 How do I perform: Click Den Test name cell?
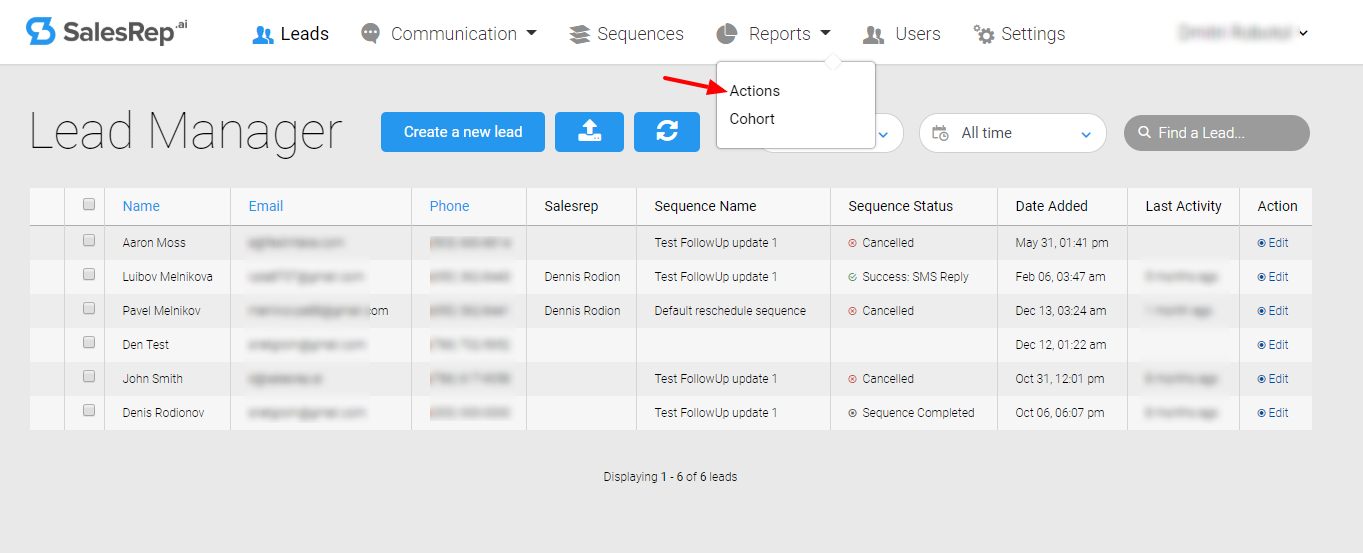tap(146, 345)
